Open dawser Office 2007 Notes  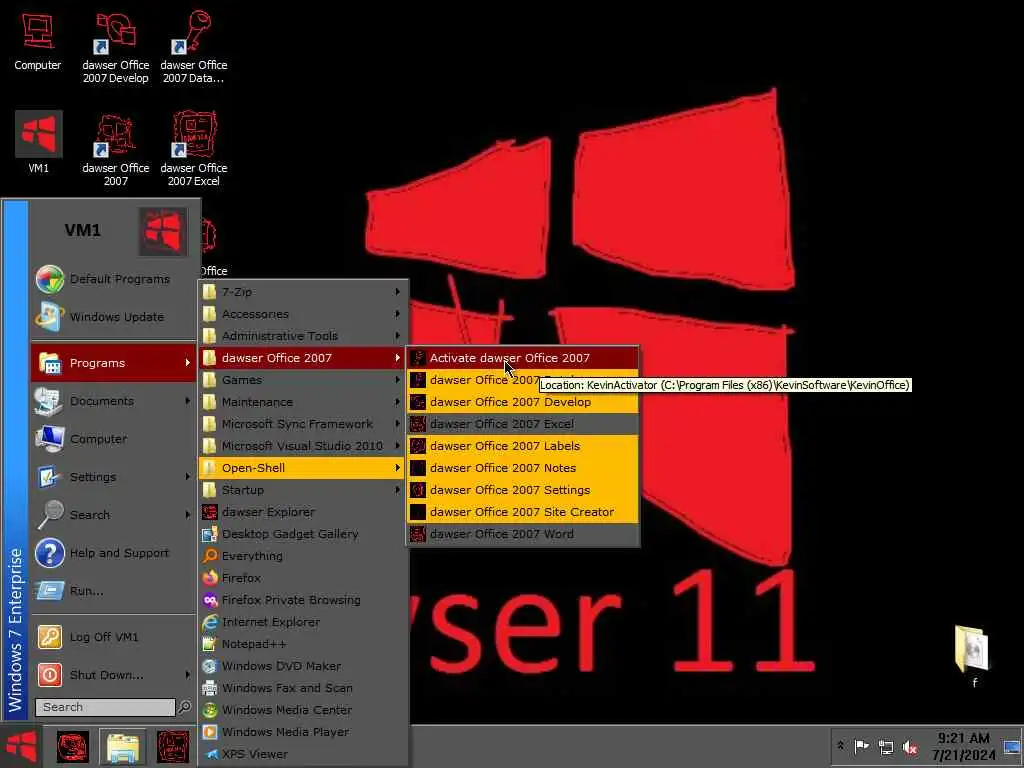pyautogui.click(x=522, y=468)
